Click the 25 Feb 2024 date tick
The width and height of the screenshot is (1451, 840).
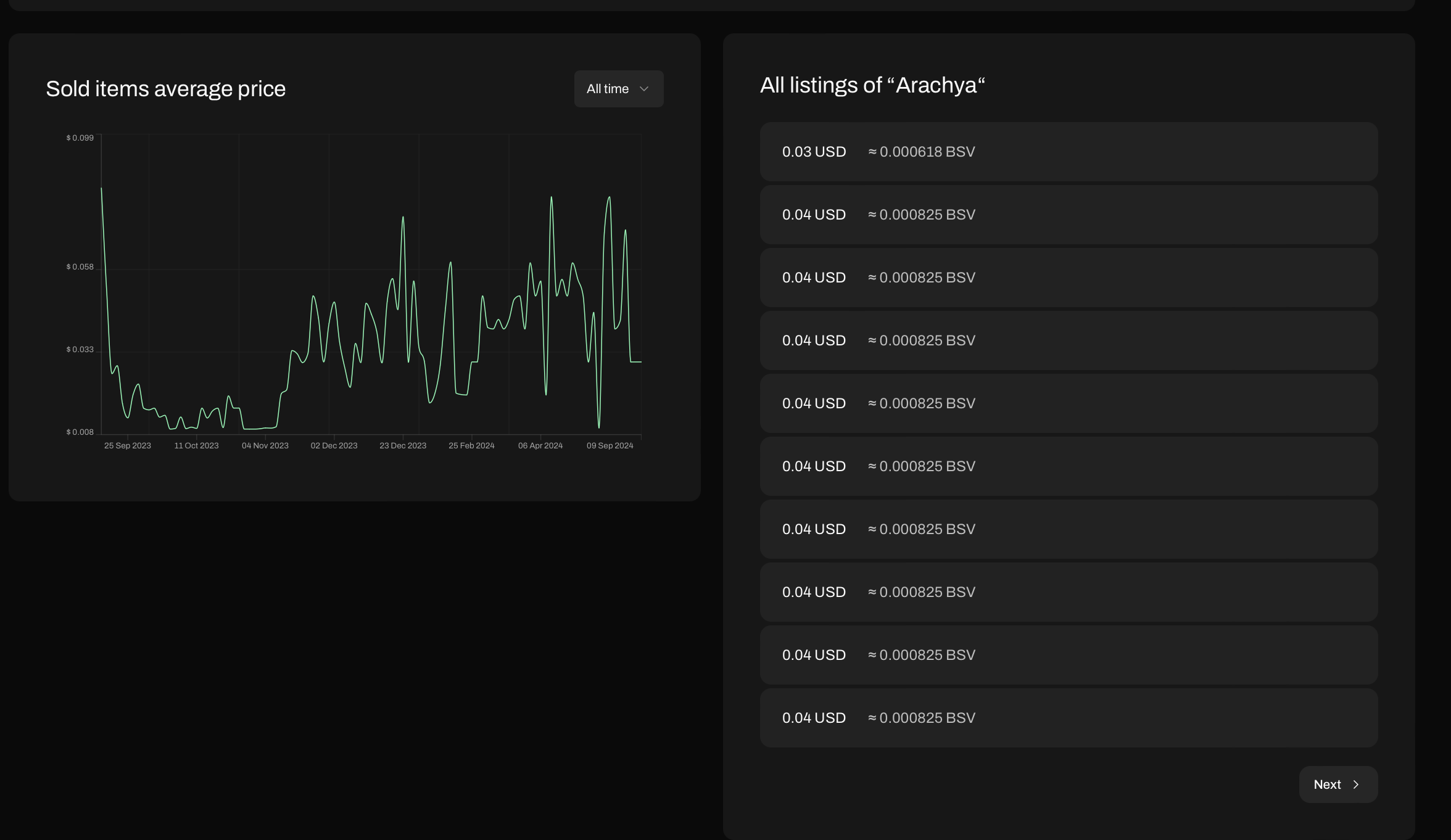pyautogui.click(x=471, y=445)
